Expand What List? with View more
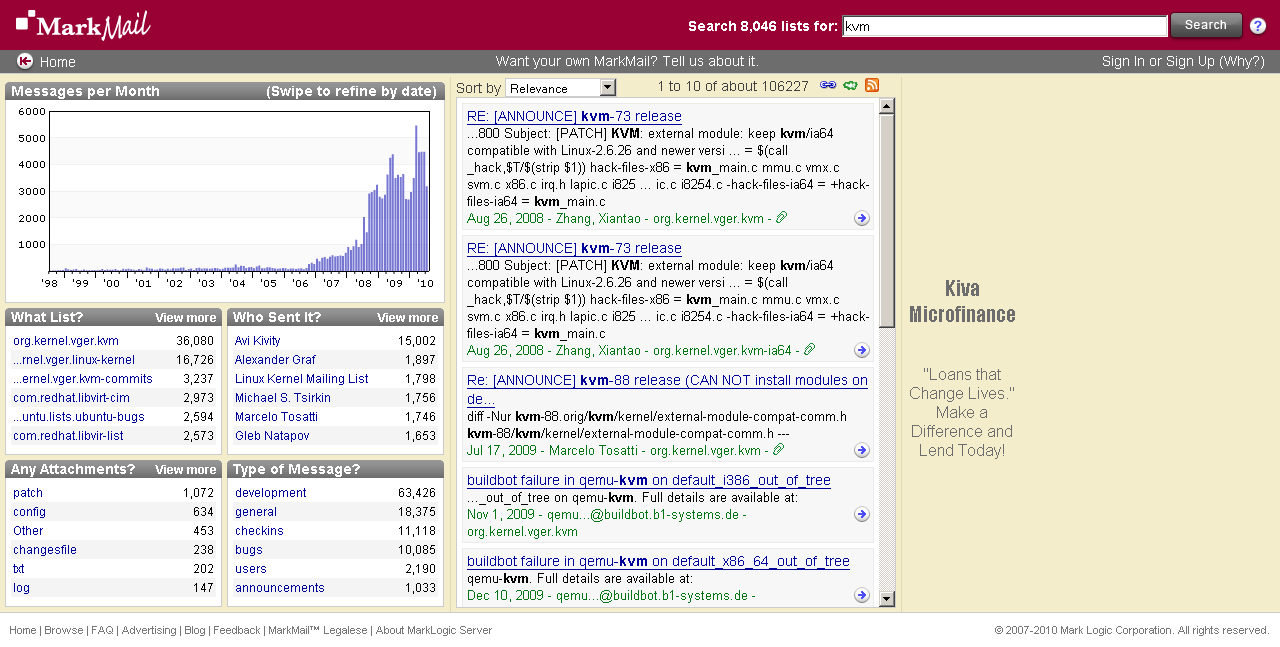 pos(186,317)
